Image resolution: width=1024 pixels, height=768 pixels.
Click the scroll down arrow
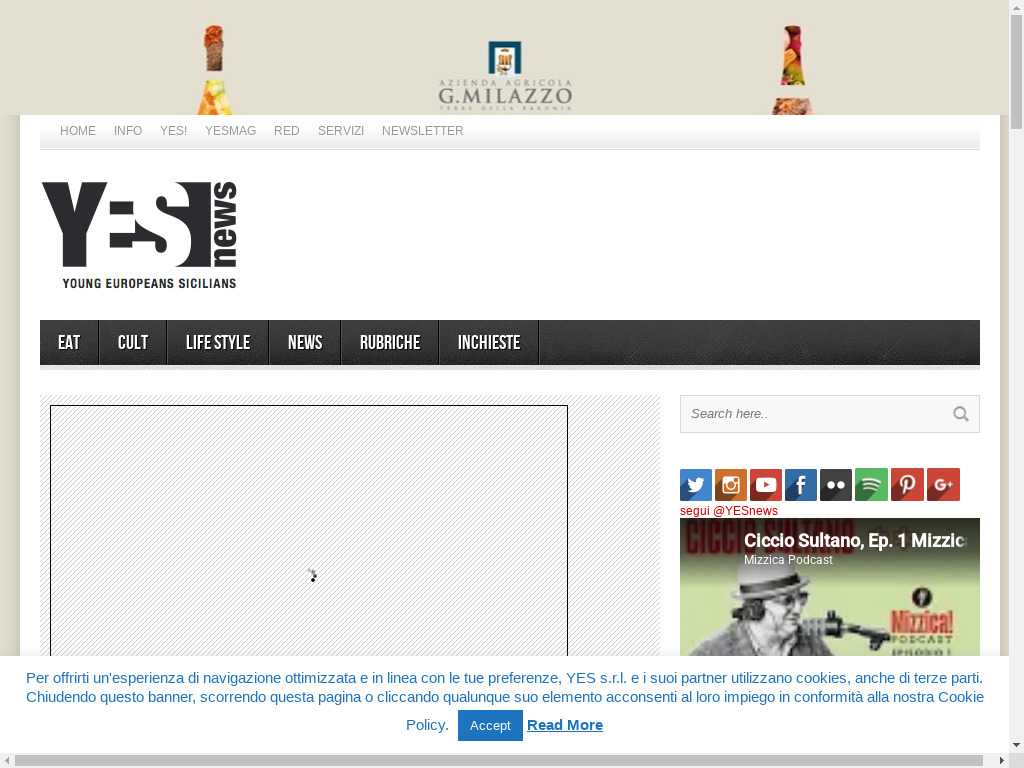point(1016,745)
